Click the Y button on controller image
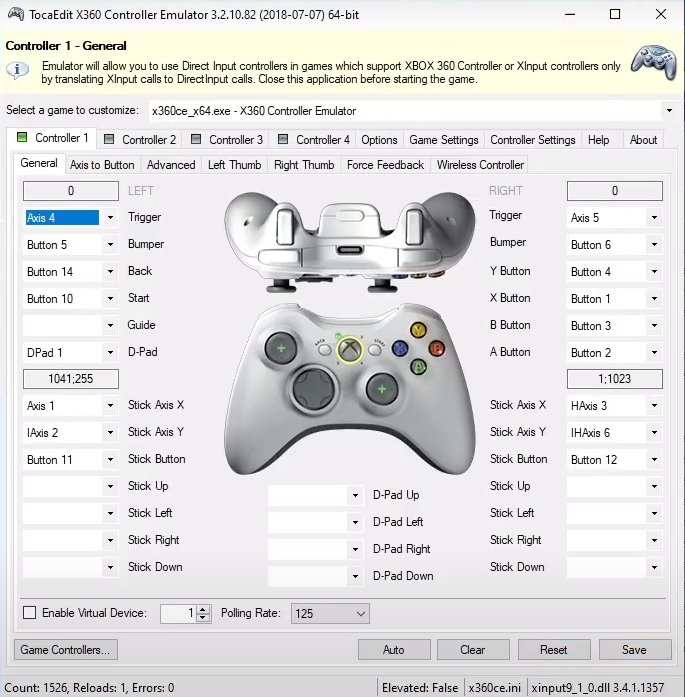This screenshot has width=685, height=697. [418, 330]
